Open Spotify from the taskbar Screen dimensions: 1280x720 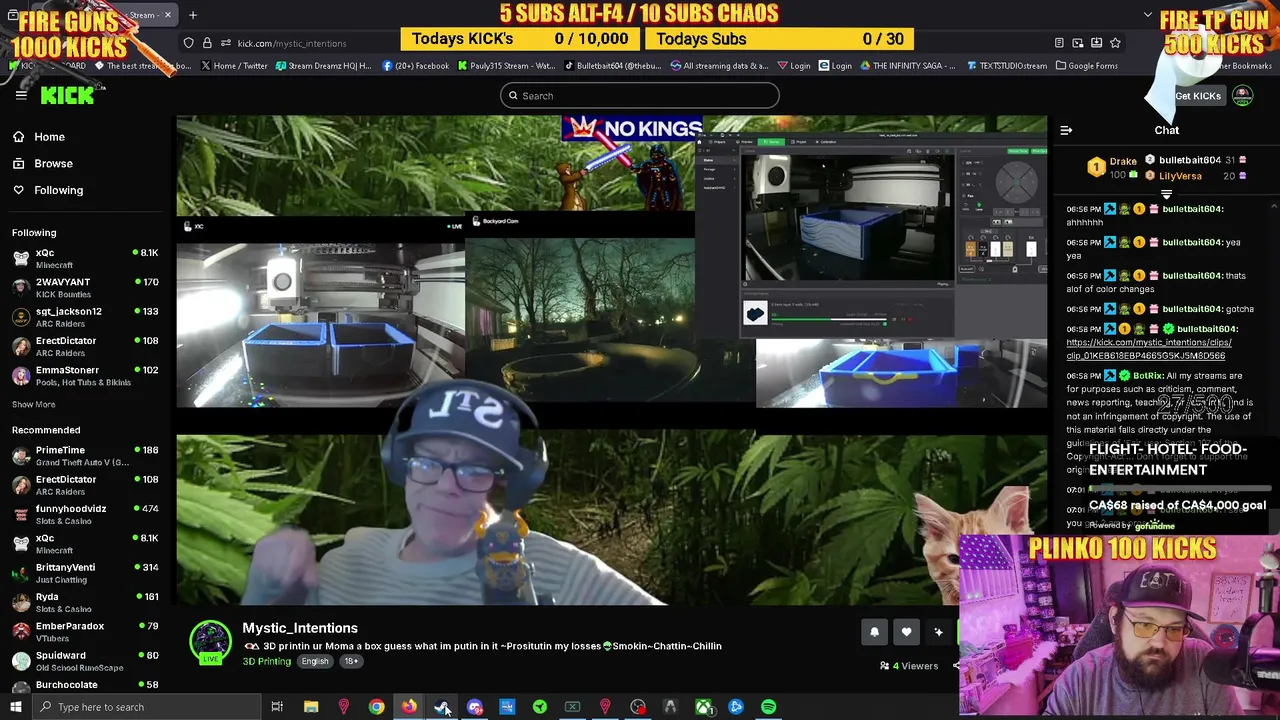[768, 707]
